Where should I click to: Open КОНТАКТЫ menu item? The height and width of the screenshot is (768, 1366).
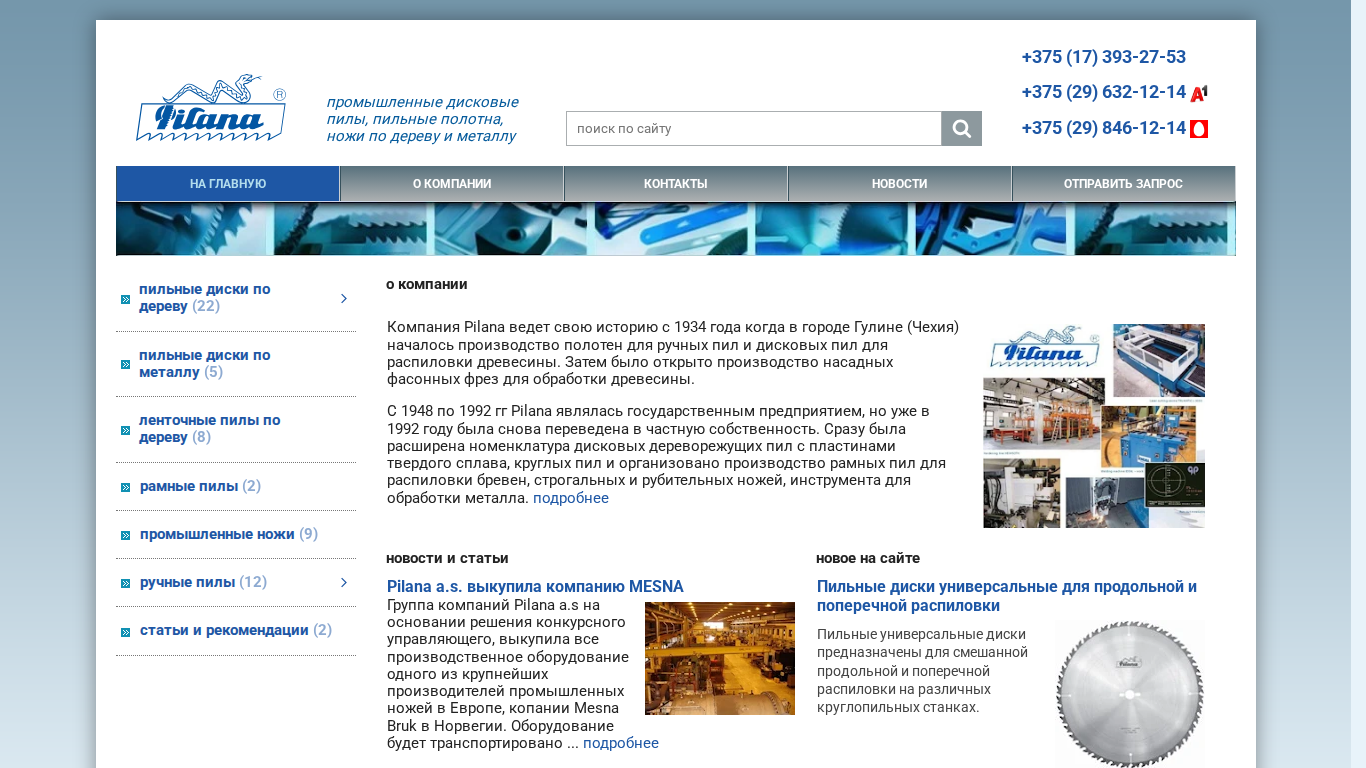[676, 184]
